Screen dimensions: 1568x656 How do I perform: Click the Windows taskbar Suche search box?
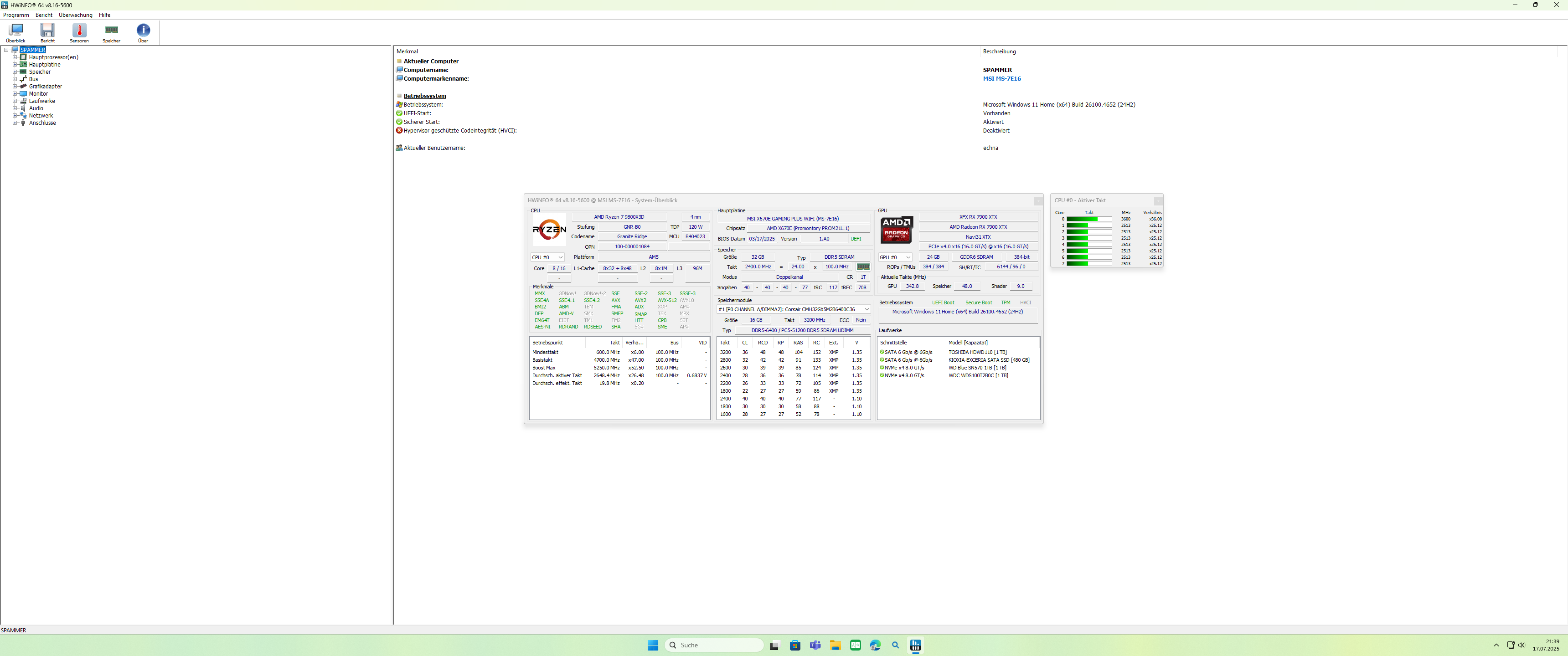[714, 645]
